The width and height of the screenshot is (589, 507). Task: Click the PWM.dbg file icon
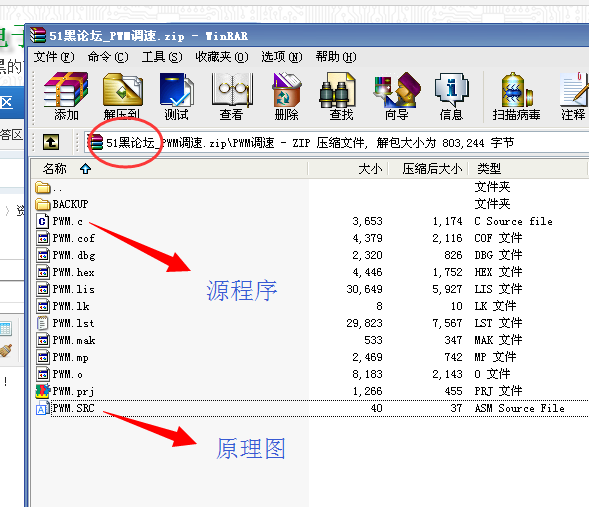tap(42, 255)
